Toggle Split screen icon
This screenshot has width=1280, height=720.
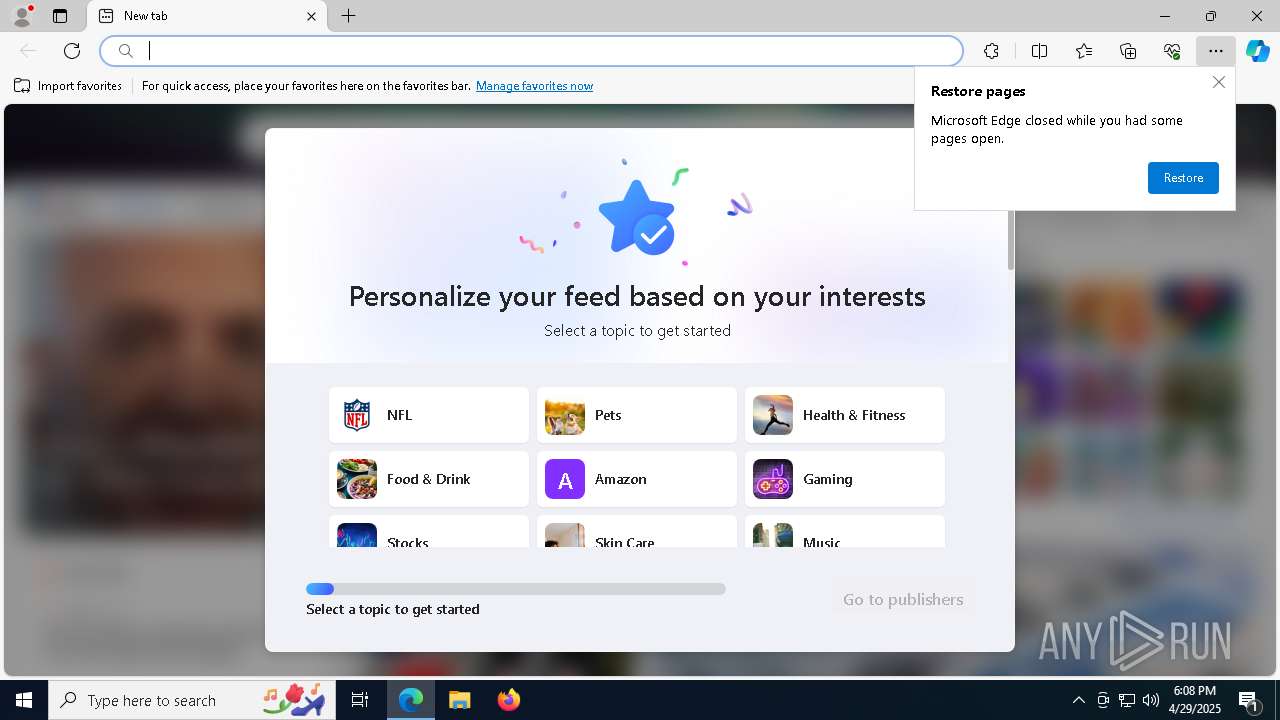[1039, 51]
